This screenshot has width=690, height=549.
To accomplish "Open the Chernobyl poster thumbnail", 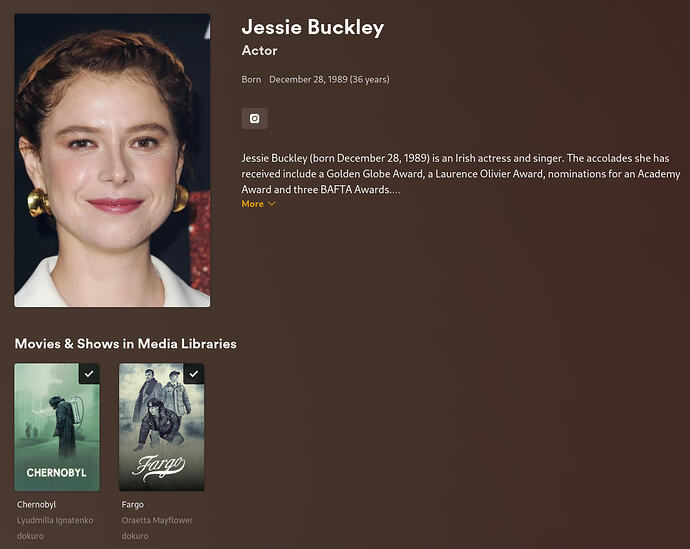I will [x=57, y=427].
